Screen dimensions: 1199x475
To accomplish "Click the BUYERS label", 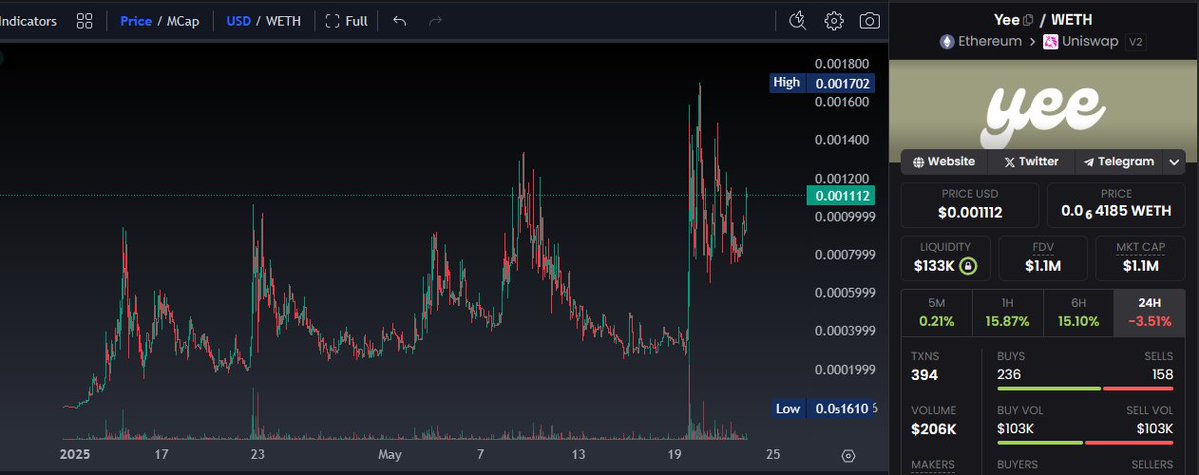I will [1018, 464].
